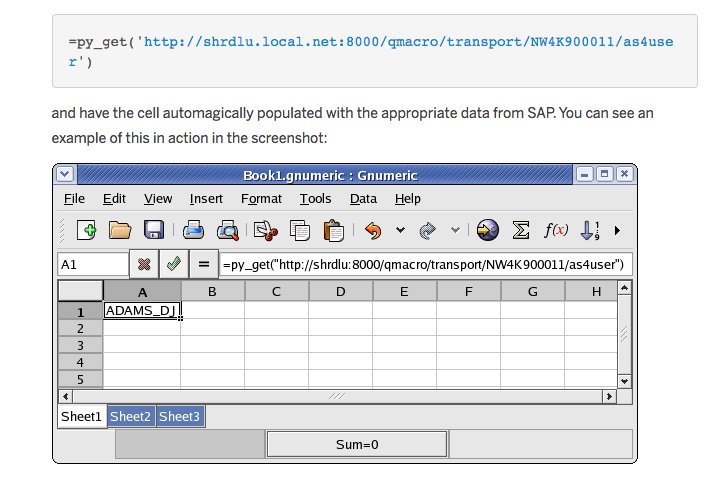Image resolution: width=725 pixels, height=478 pixels.
Task: Click the New workbook icon
Action: pyautogui.click(x=86, y=230)
